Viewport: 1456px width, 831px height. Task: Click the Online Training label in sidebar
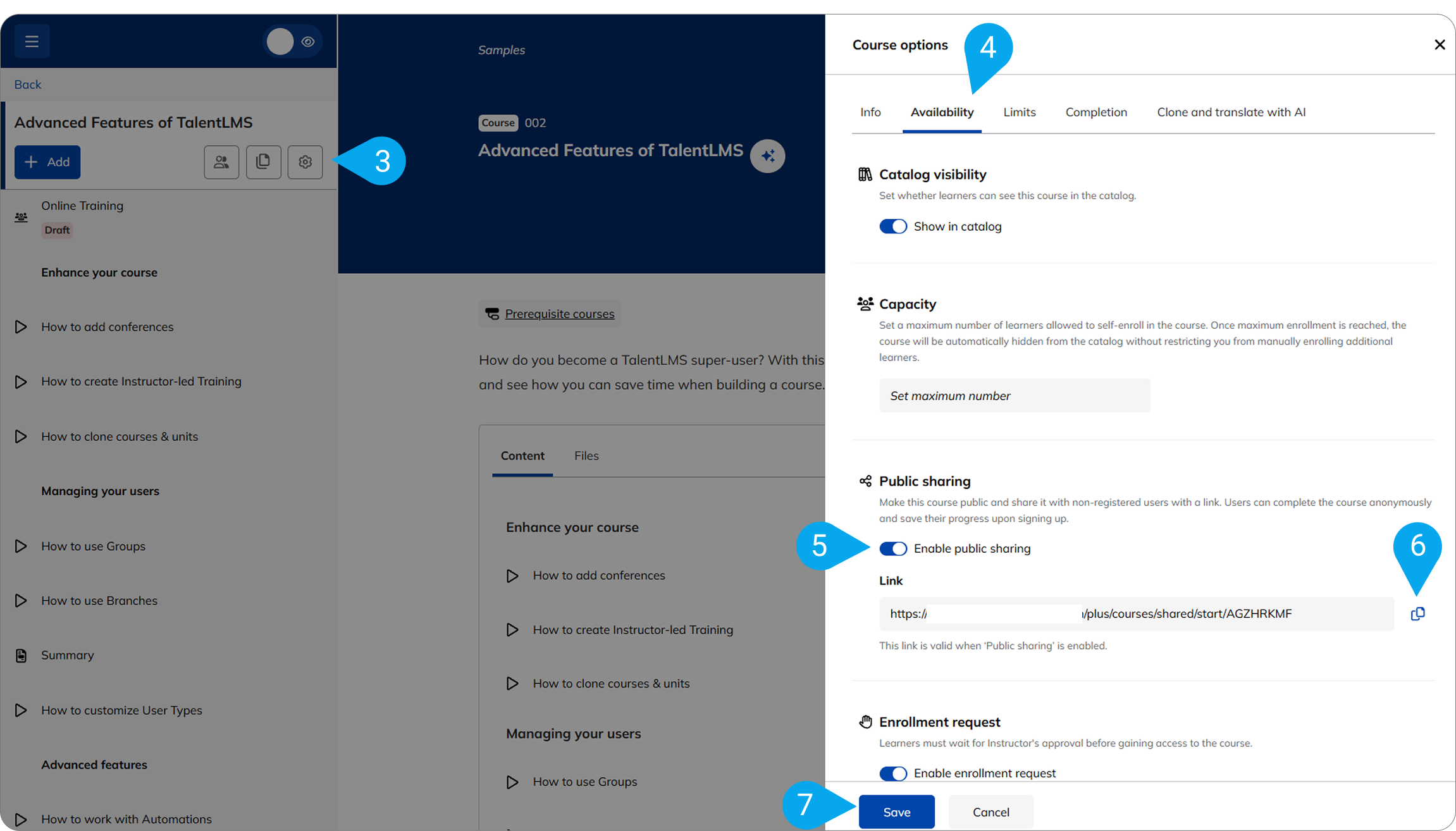(x=82, y=206)
